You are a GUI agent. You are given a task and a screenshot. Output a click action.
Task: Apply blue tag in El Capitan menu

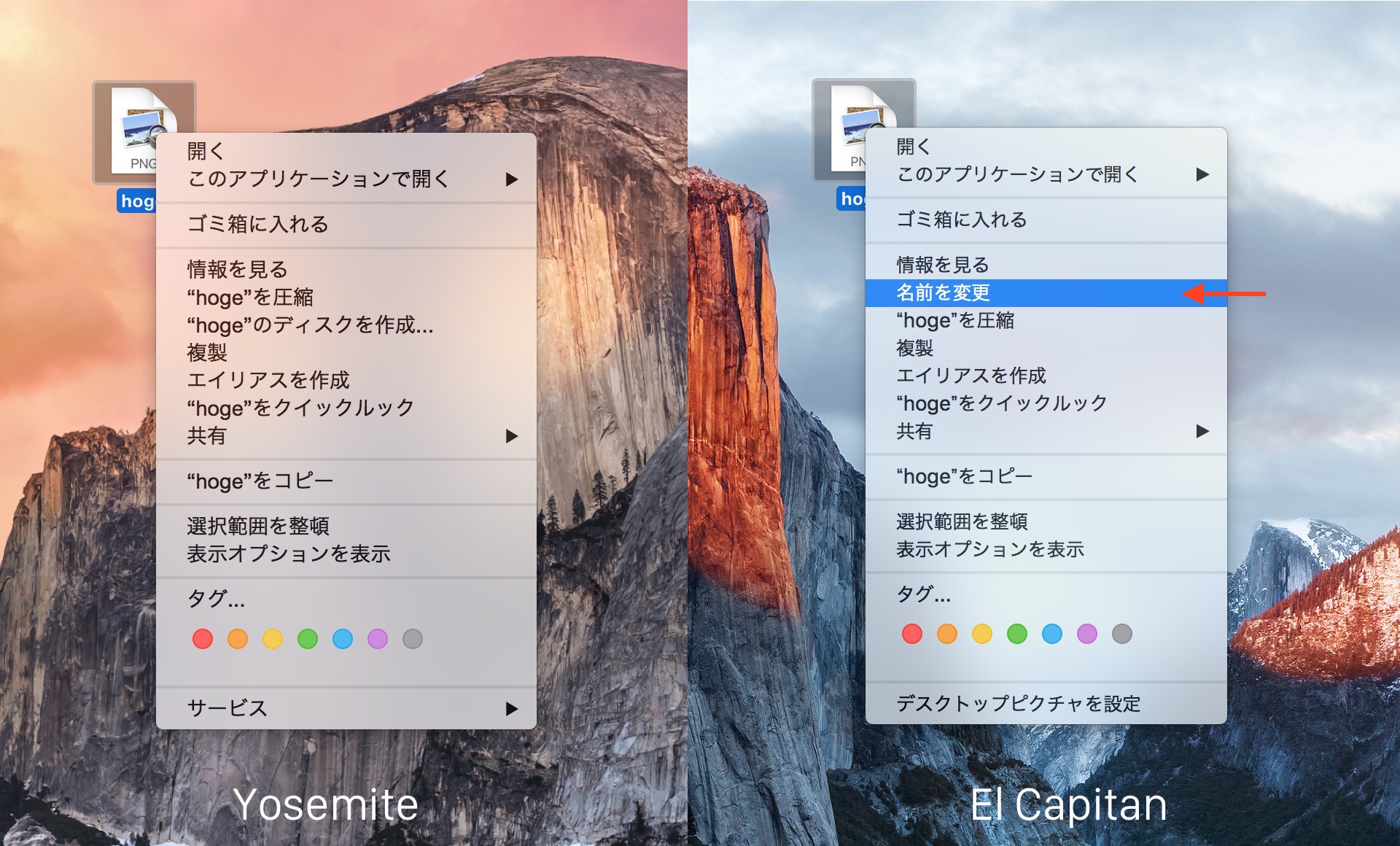1052,634
